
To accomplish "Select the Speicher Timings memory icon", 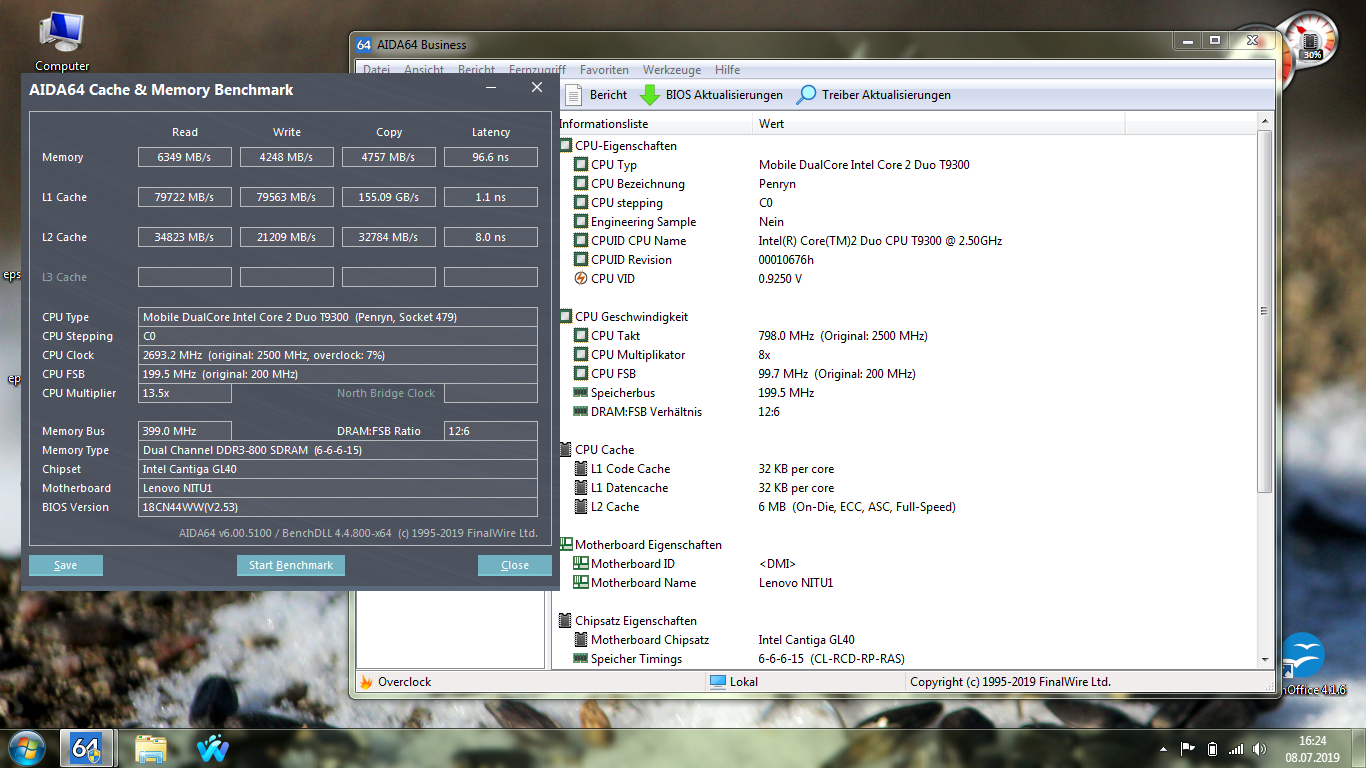I will pyautogui.click(x=581, y=659).
